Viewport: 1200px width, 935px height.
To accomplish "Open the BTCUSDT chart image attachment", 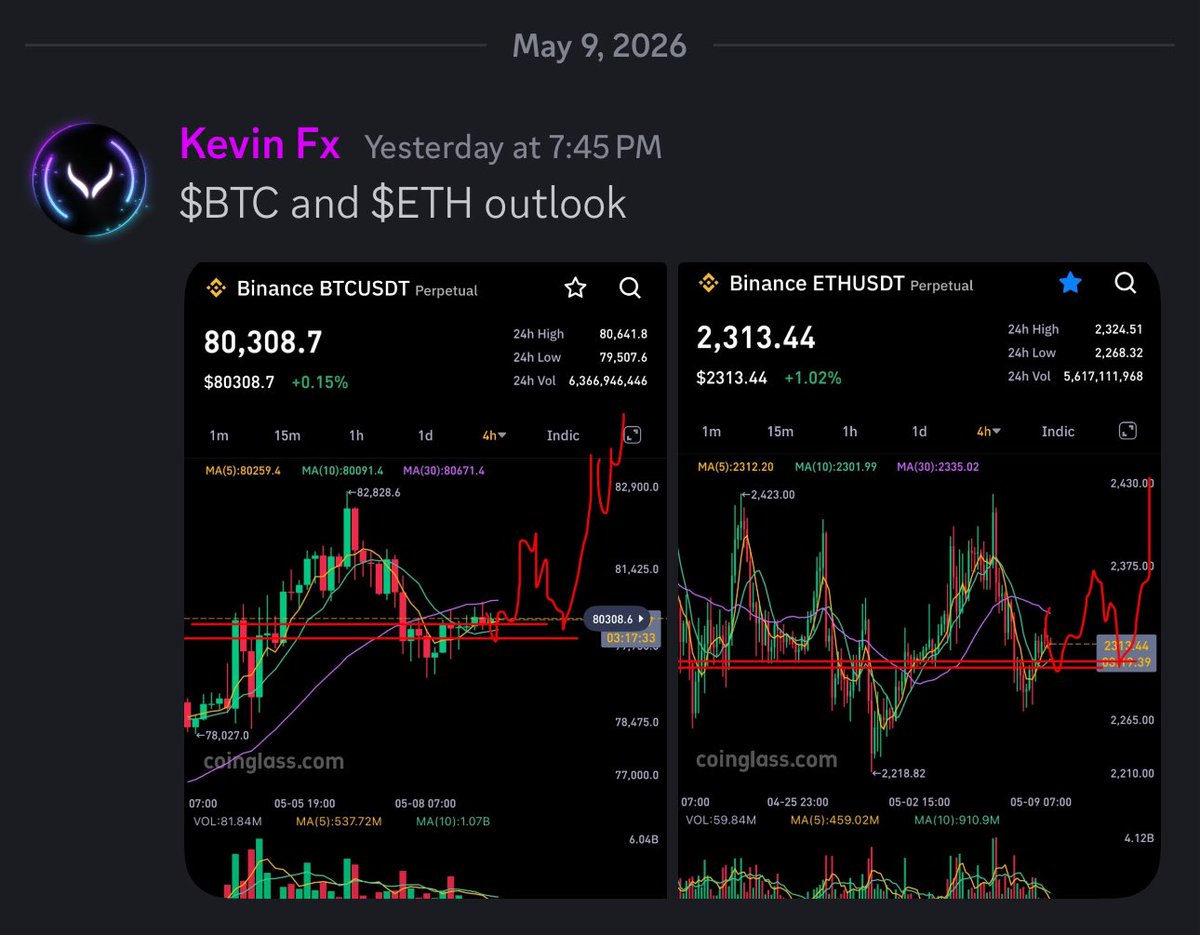I will coord(425,579).
